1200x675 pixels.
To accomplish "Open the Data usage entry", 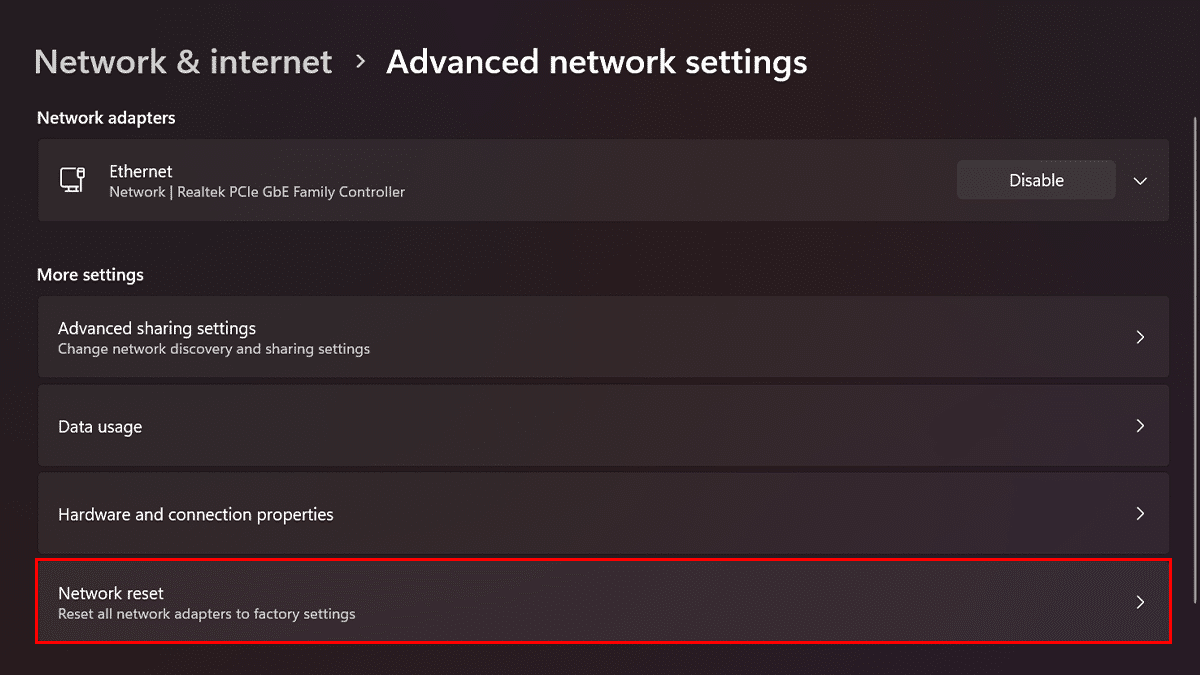I will [x=100, y=427].
